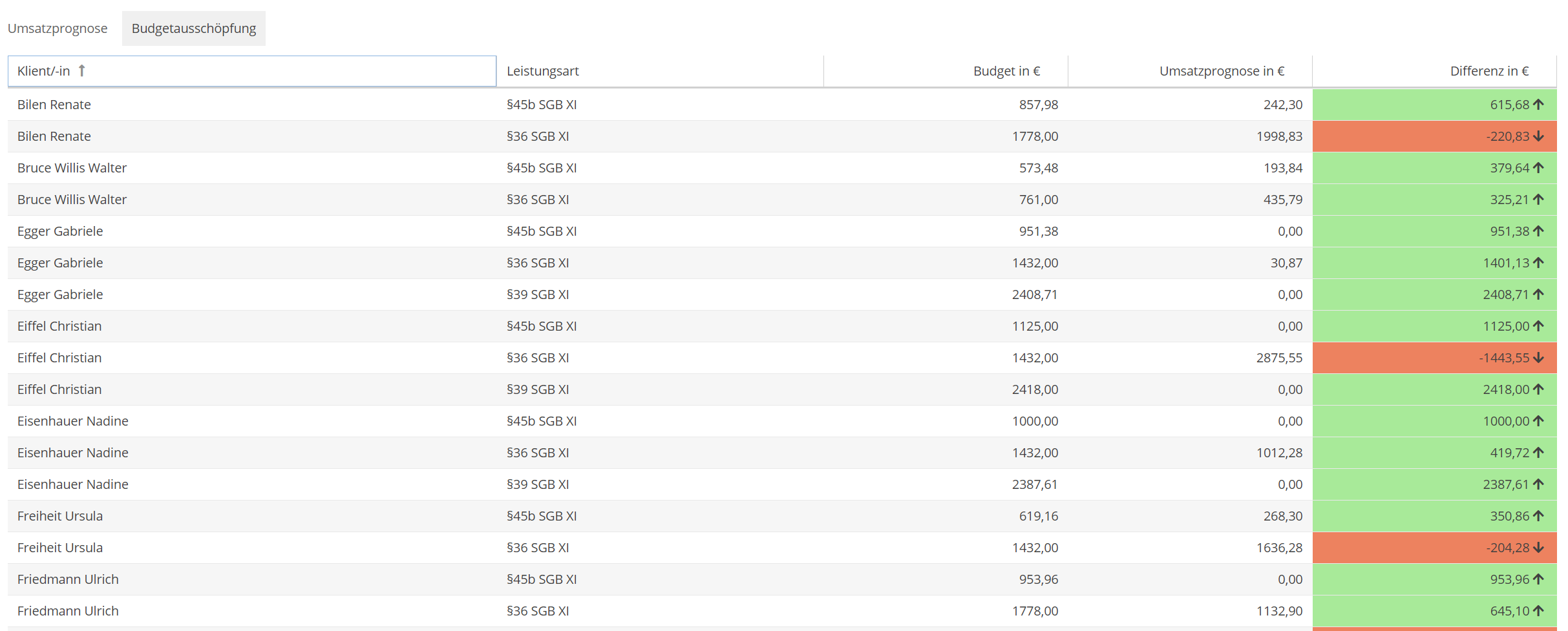The width and height of the screenshot is (1568, 631).
Task: Click red difference cell for Eiffel Christian
Action: coord(1434,358)
